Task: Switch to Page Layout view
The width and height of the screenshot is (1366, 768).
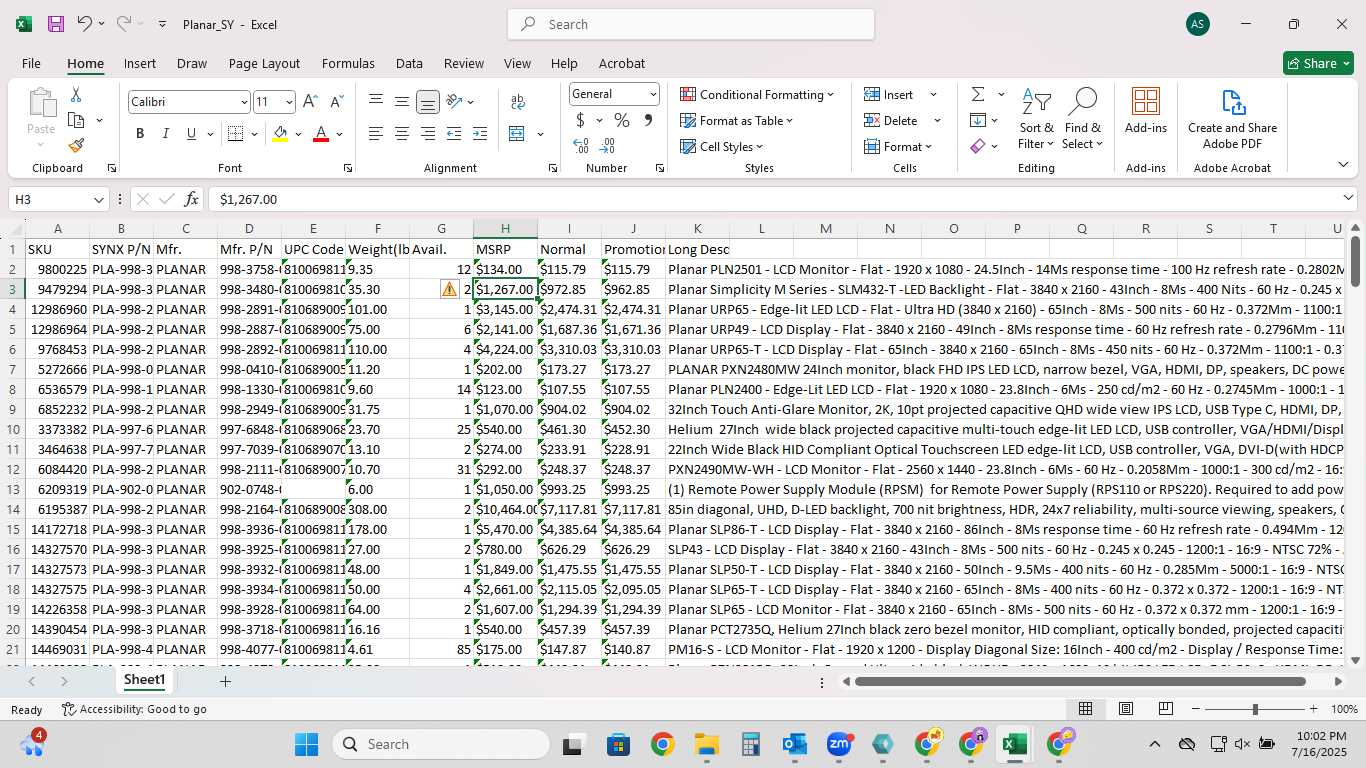Action: click(1125, 709)
